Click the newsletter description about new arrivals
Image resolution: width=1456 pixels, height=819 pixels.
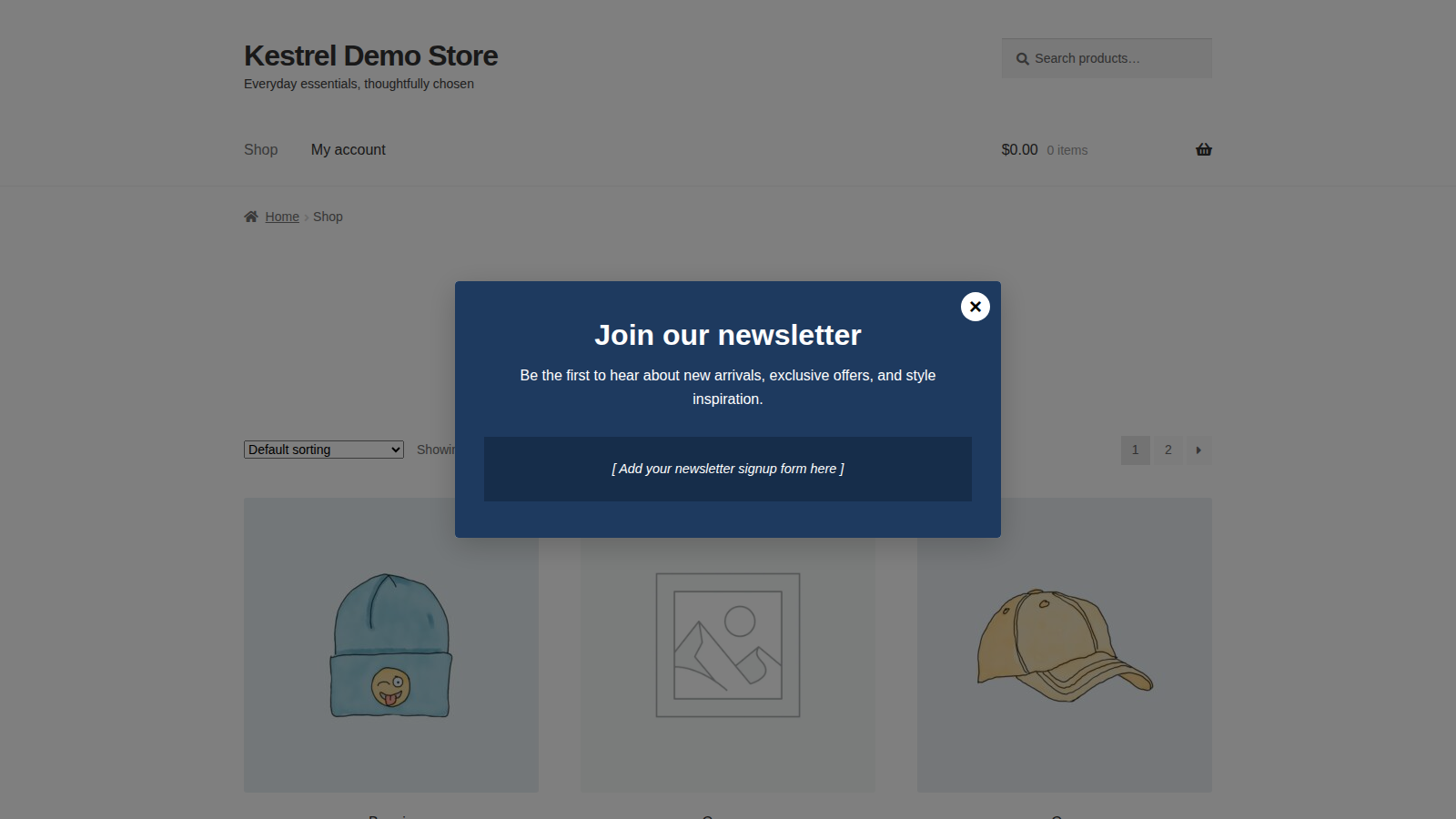click(x=728, y=387)
